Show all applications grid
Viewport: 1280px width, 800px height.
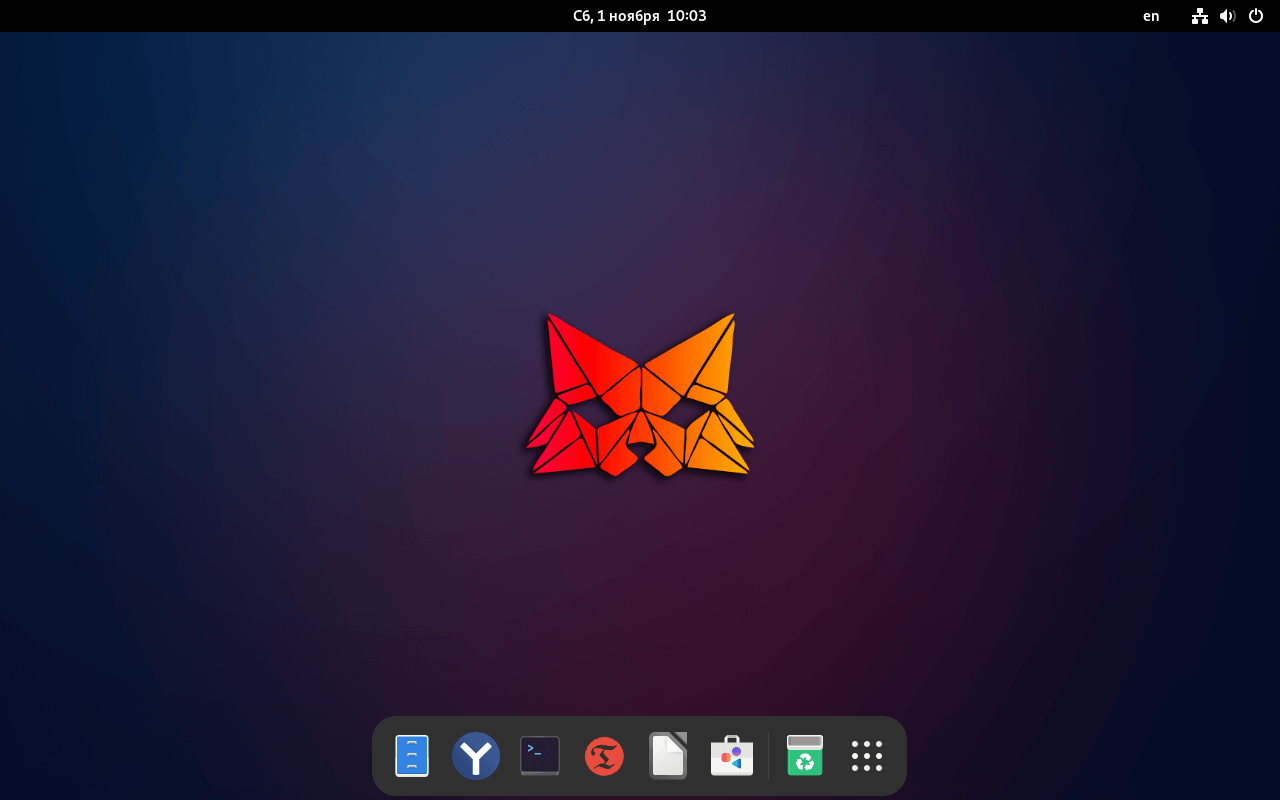(x=867, y=756)
